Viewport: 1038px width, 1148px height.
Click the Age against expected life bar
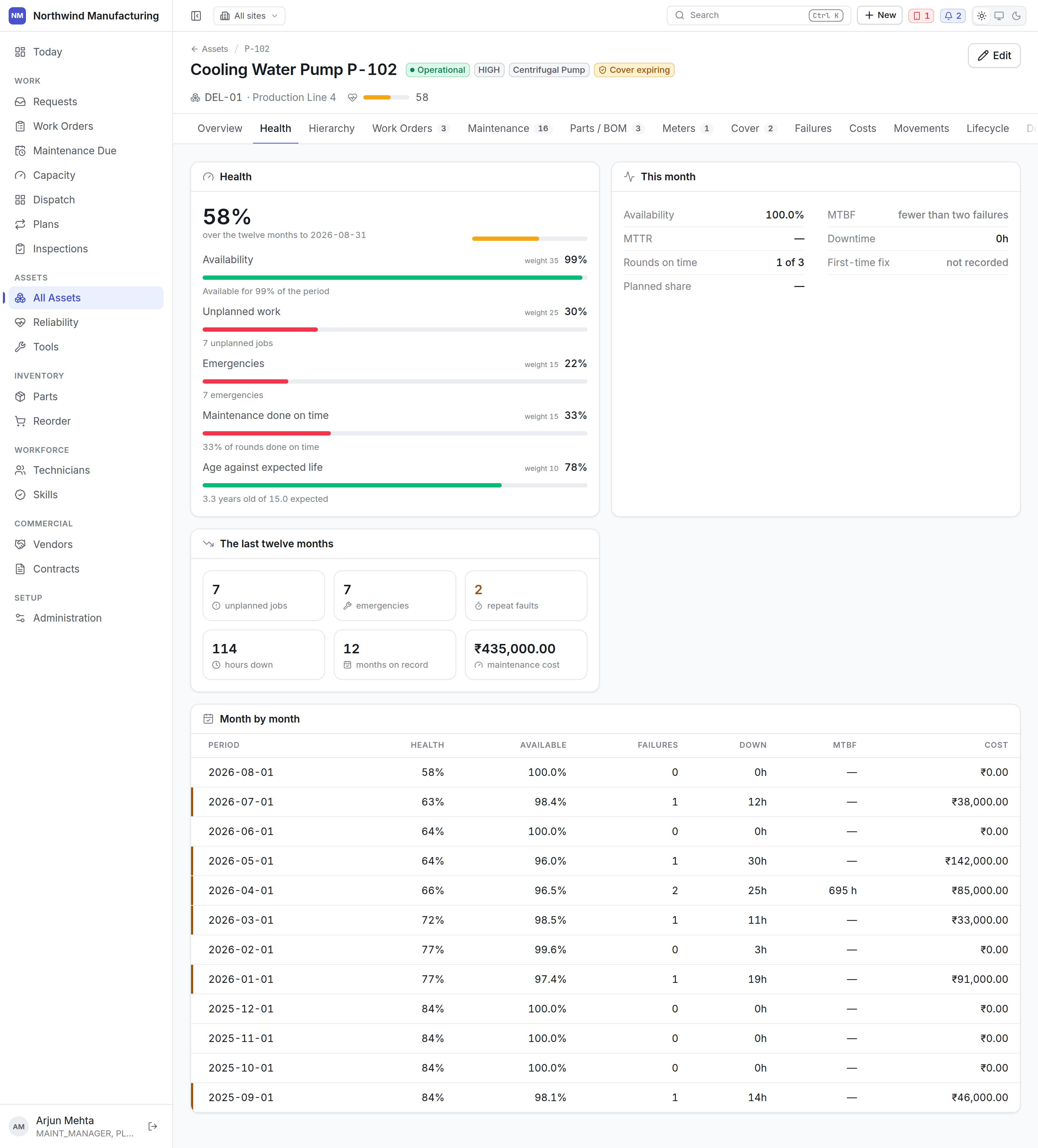(394, 485)
